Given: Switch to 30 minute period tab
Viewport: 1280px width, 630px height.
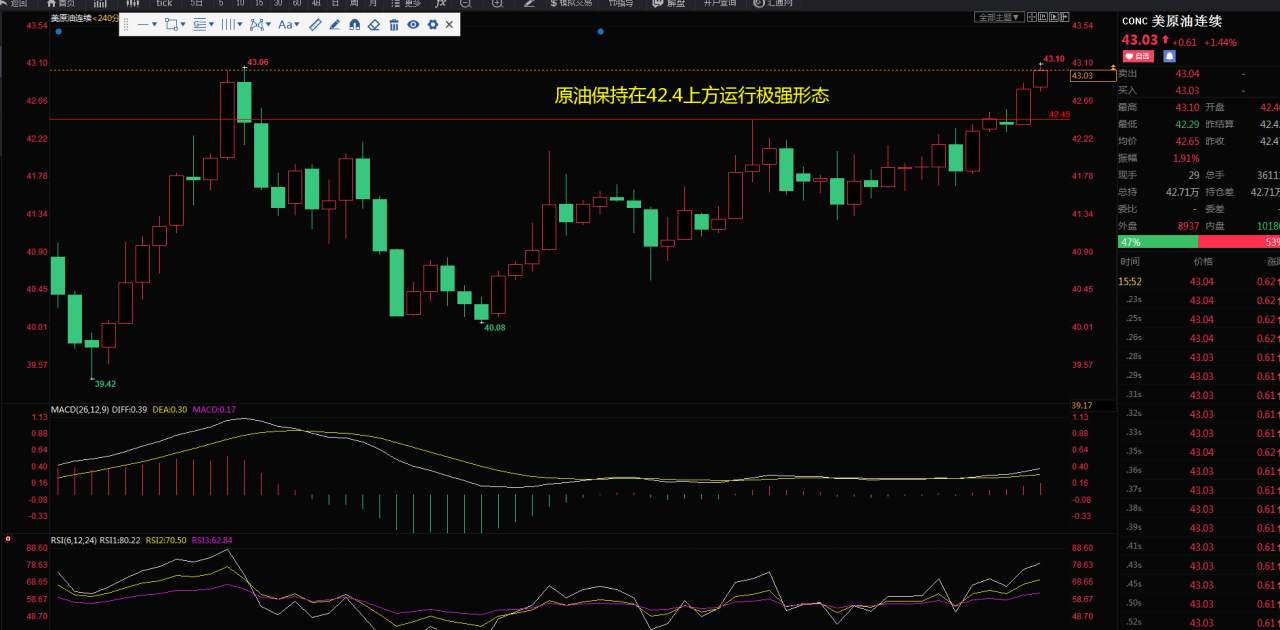Looking at the screenshot, I should 278,5.
